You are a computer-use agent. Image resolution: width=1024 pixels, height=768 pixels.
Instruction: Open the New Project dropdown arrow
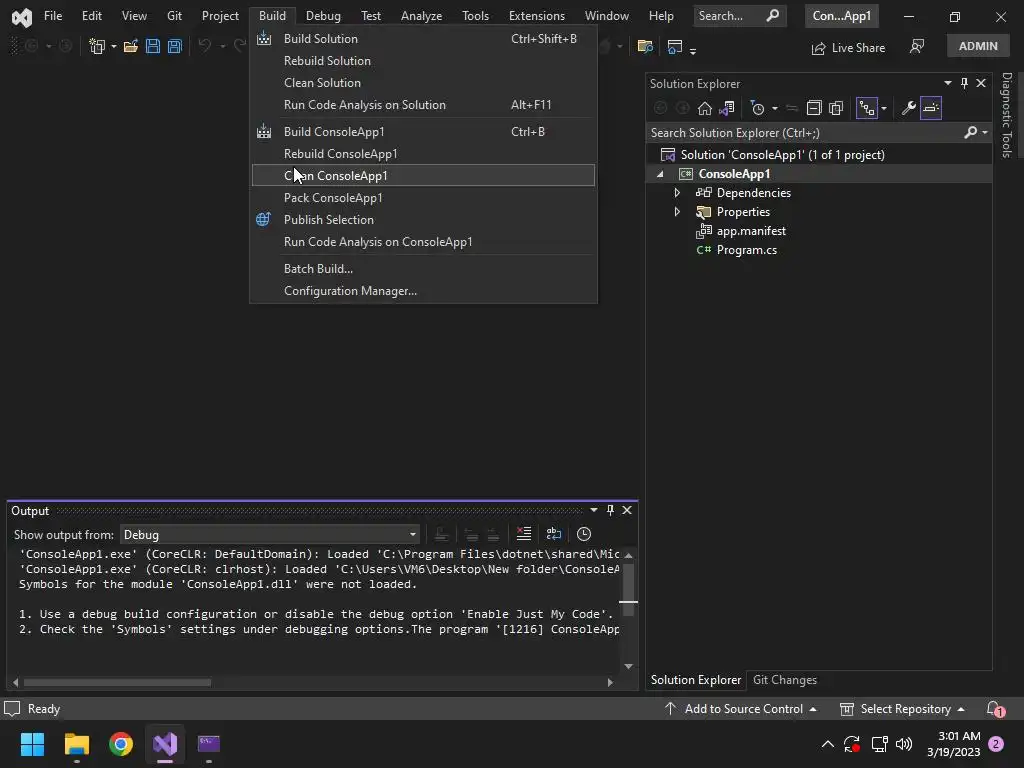click(x=114, y=46)
